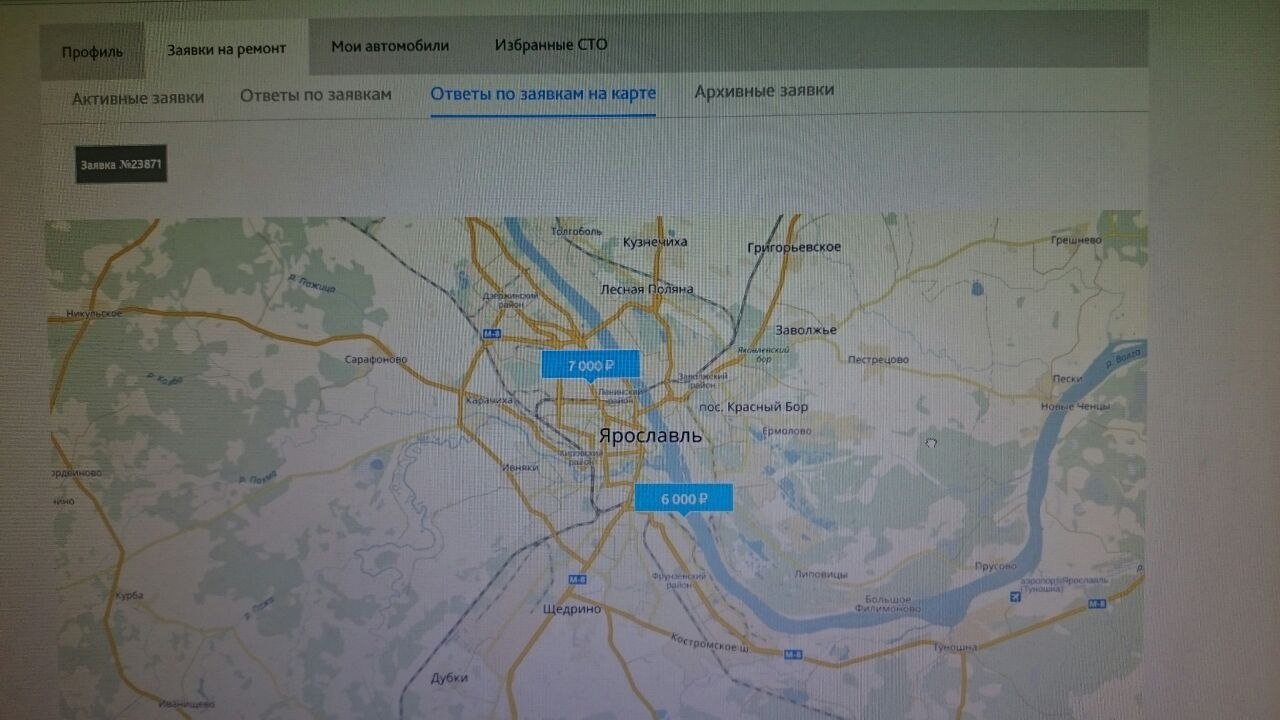Viewport: 1280px width, 720px height.
Task: Open Мои автомобили tab
Action: [x=390, y=46]
